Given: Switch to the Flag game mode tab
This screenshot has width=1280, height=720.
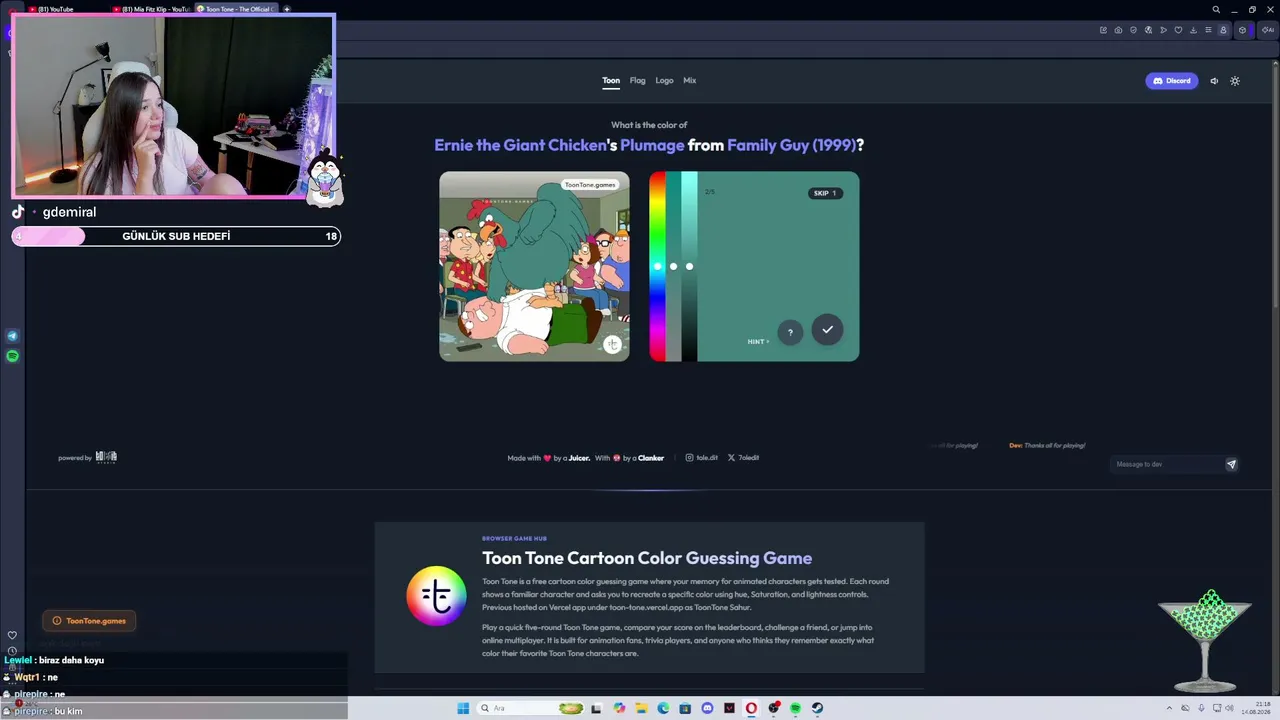Looking at the screenshot, I should tap(637, 81).
